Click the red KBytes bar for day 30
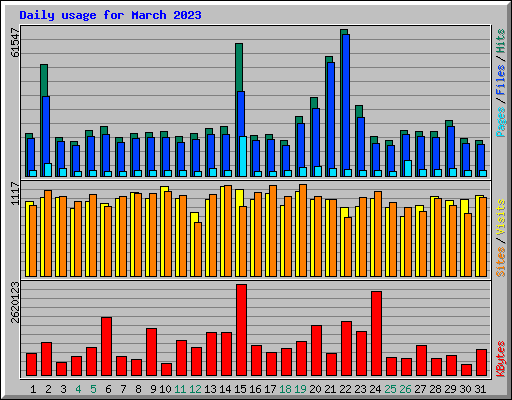512x400 pixels. [x=466, y=370]
